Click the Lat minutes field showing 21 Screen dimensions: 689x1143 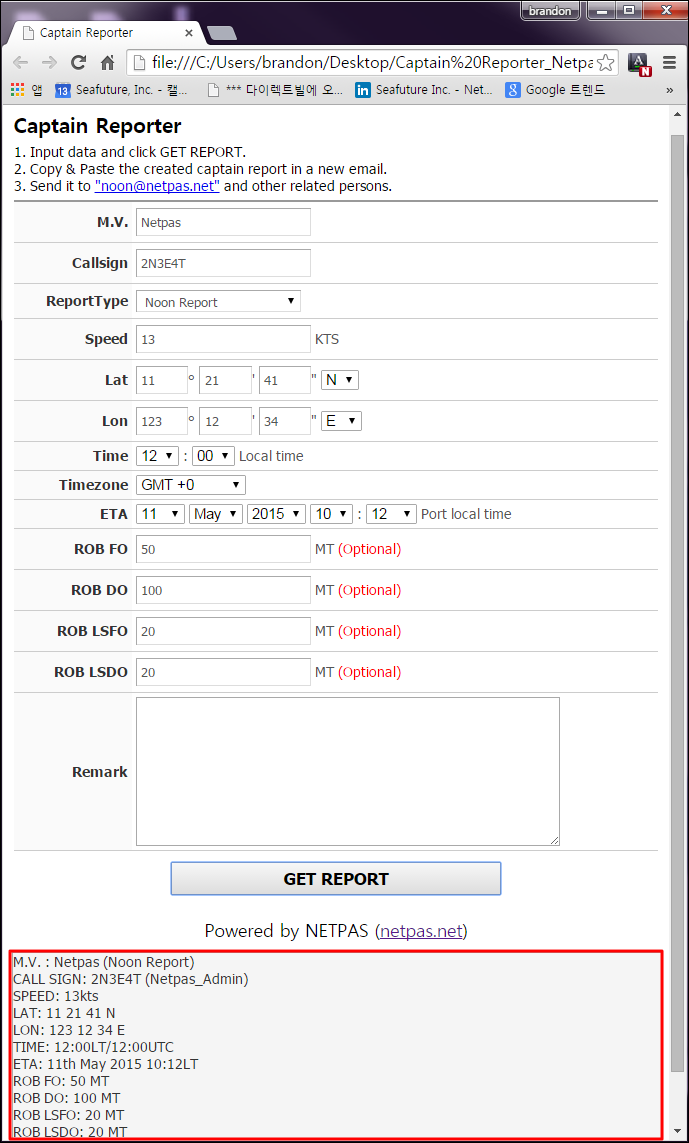pyautogui.click(x=225, y=380)
